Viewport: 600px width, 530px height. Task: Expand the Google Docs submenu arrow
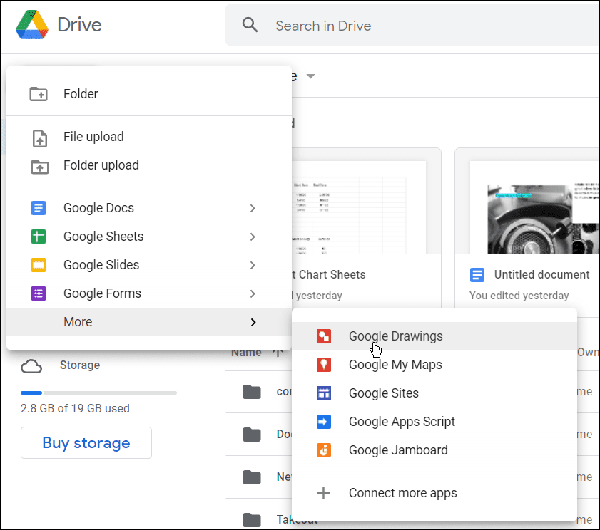[x=252, y=208]
